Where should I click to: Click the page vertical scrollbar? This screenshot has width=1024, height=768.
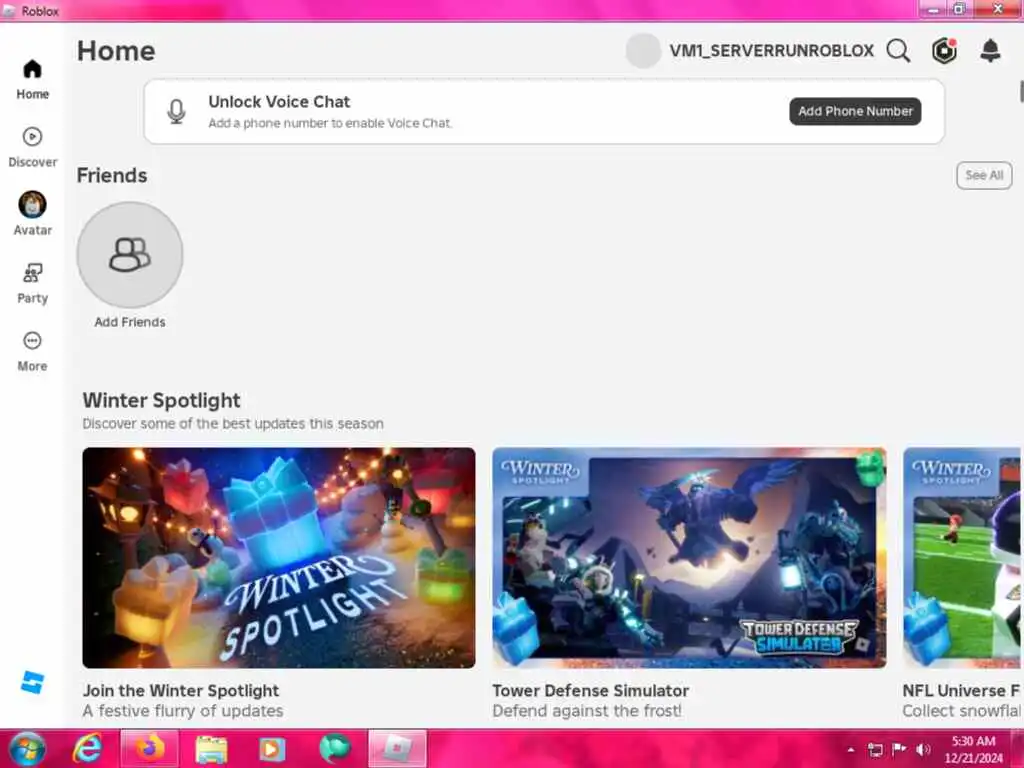pyautogui.click(x=1021, y=91)
